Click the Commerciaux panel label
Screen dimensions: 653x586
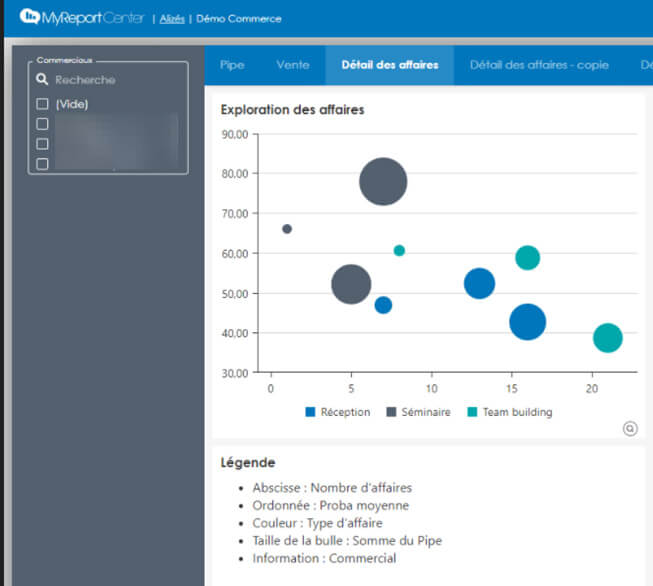coord(64,60)
